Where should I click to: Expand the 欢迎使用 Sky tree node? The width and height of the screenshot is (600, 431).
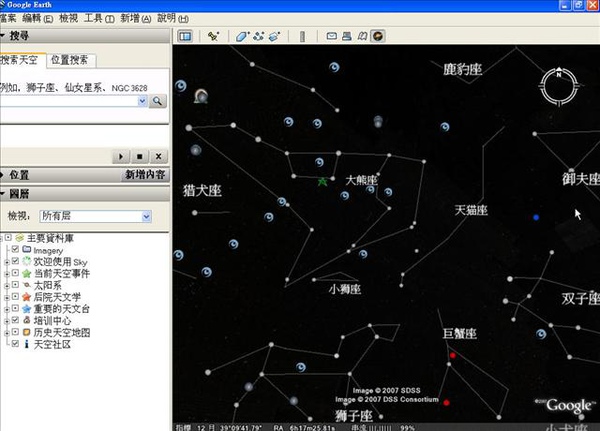click(7, 262)
